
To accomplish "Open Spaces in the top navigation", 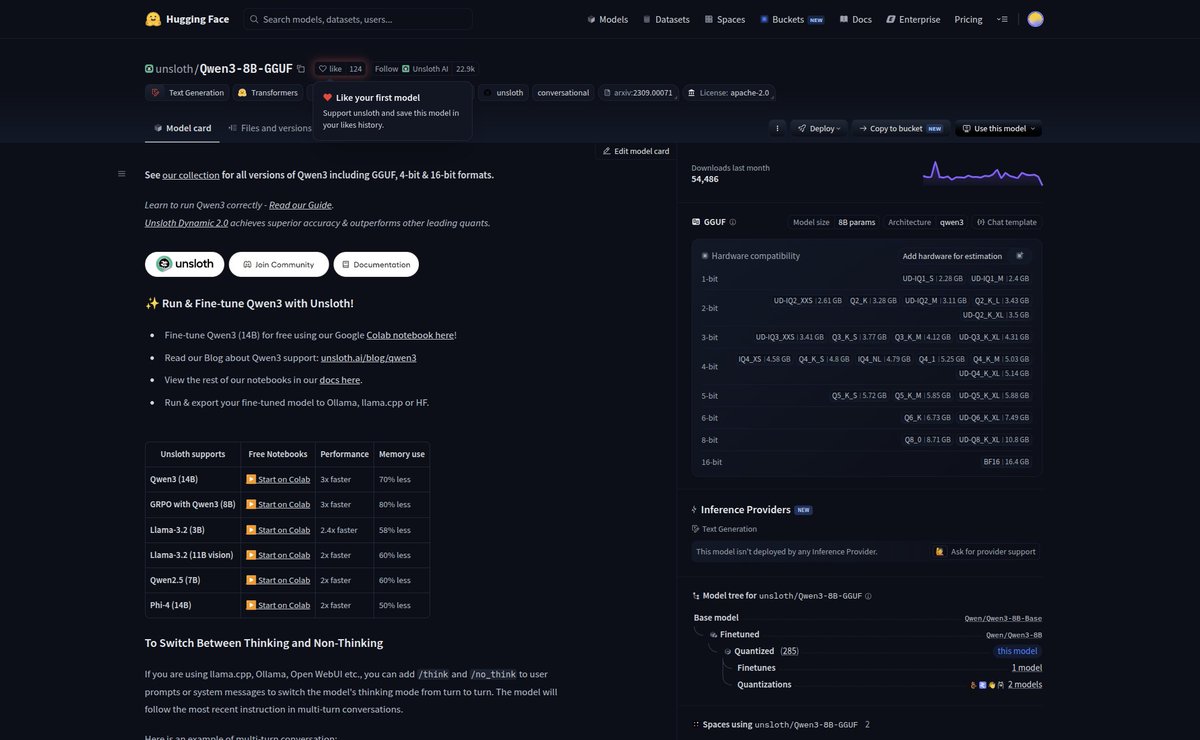I will 725,19.
